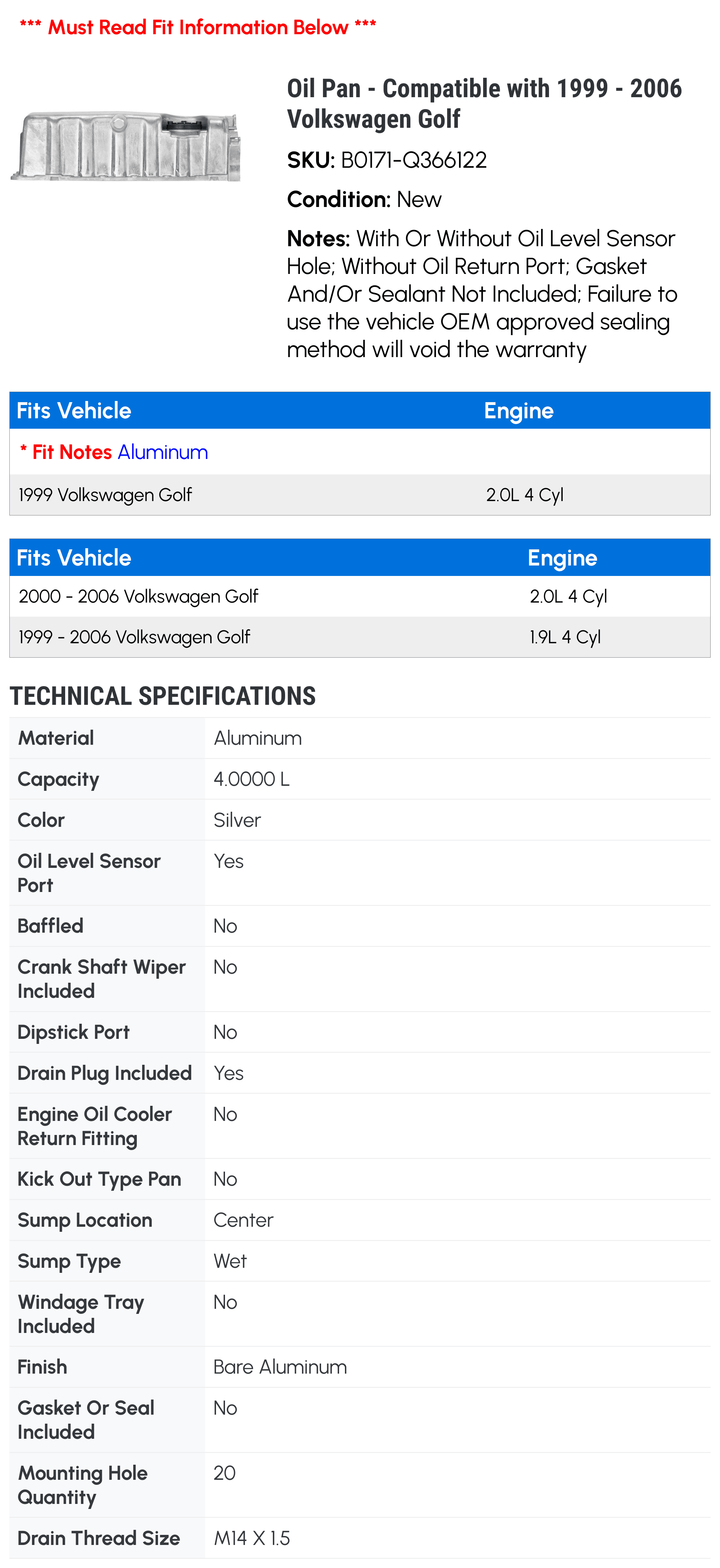Select the 1999 Volkswagen Golf row

click(x=360, y=495)
